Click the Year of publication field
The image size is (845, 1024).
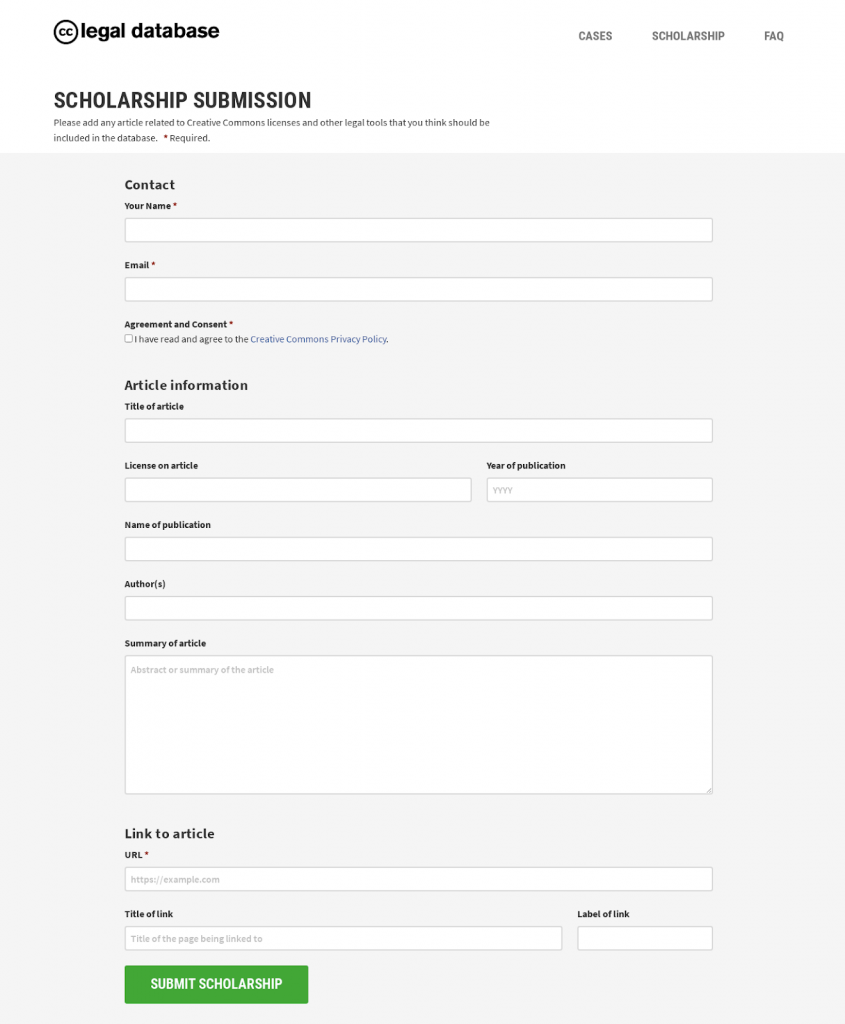[x=599, y=490]
